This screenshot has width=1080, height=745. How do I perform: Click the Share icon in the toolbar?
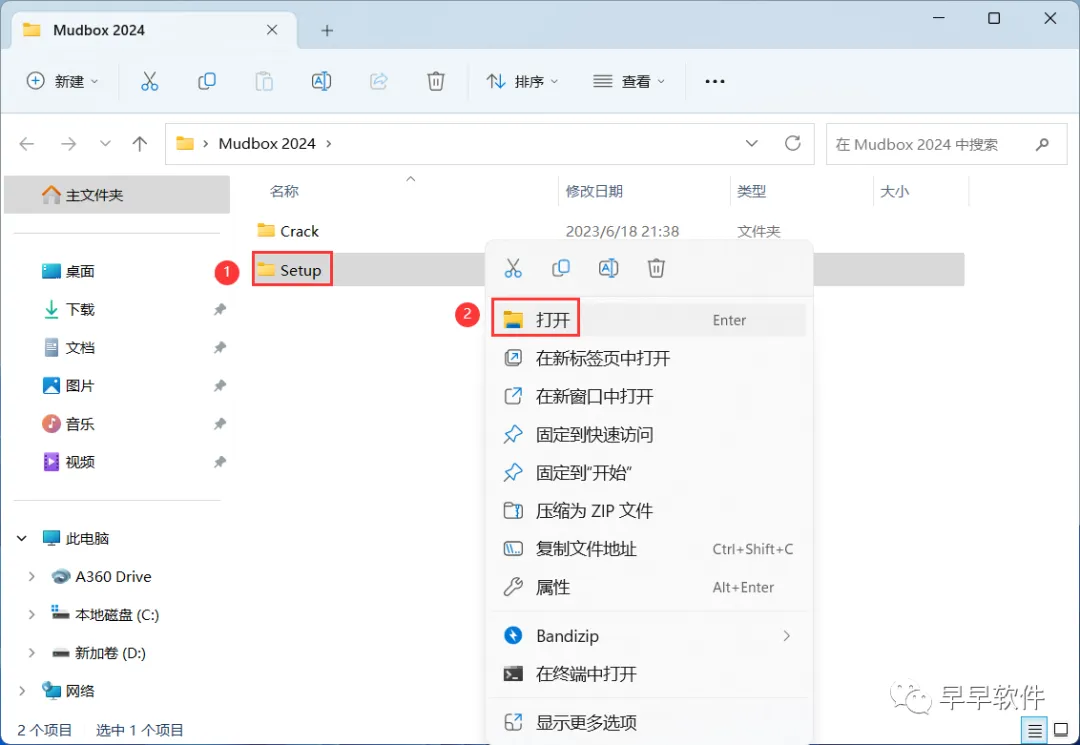(x=379, y=81)
